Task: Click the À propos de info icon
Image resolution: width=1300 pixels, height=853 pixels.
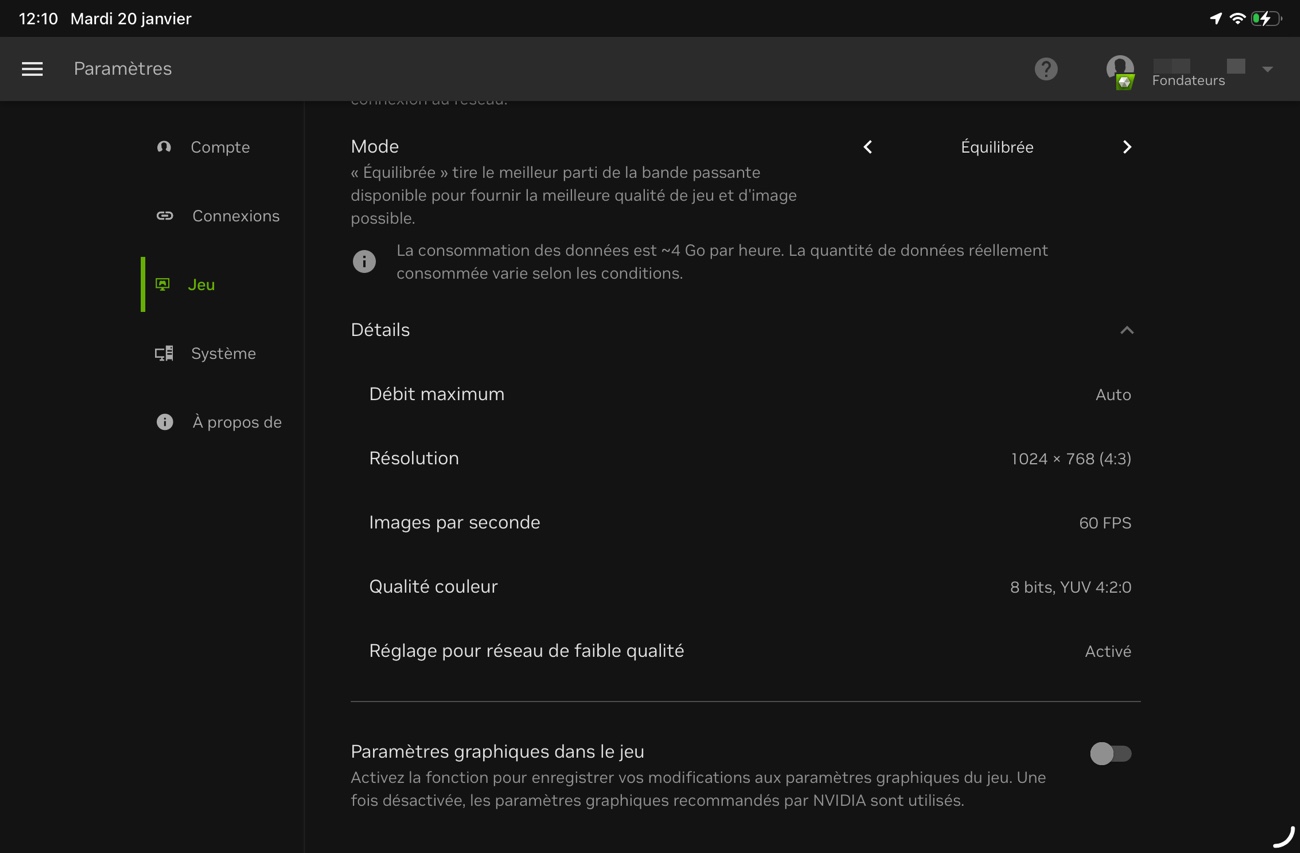Action: tap(165, 422)
